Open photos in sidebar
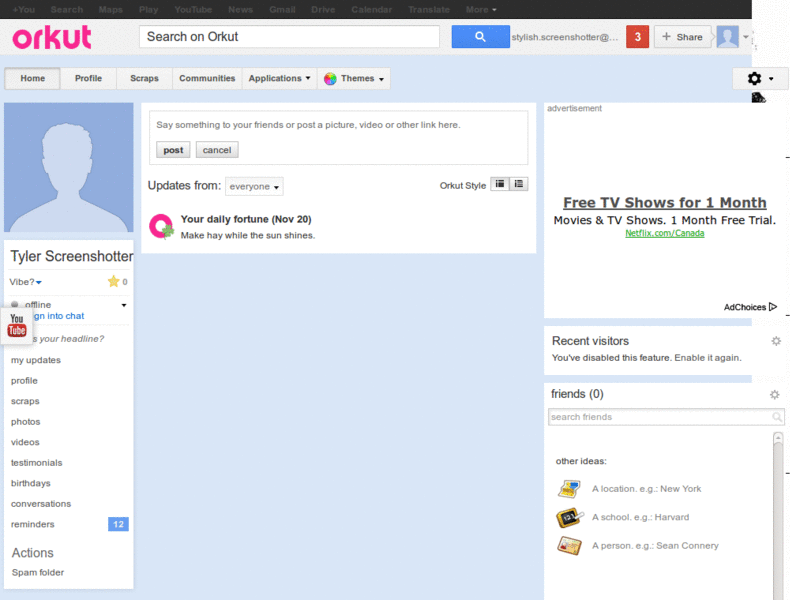This screenshot has width=800, height=600. tap(26, 421)
